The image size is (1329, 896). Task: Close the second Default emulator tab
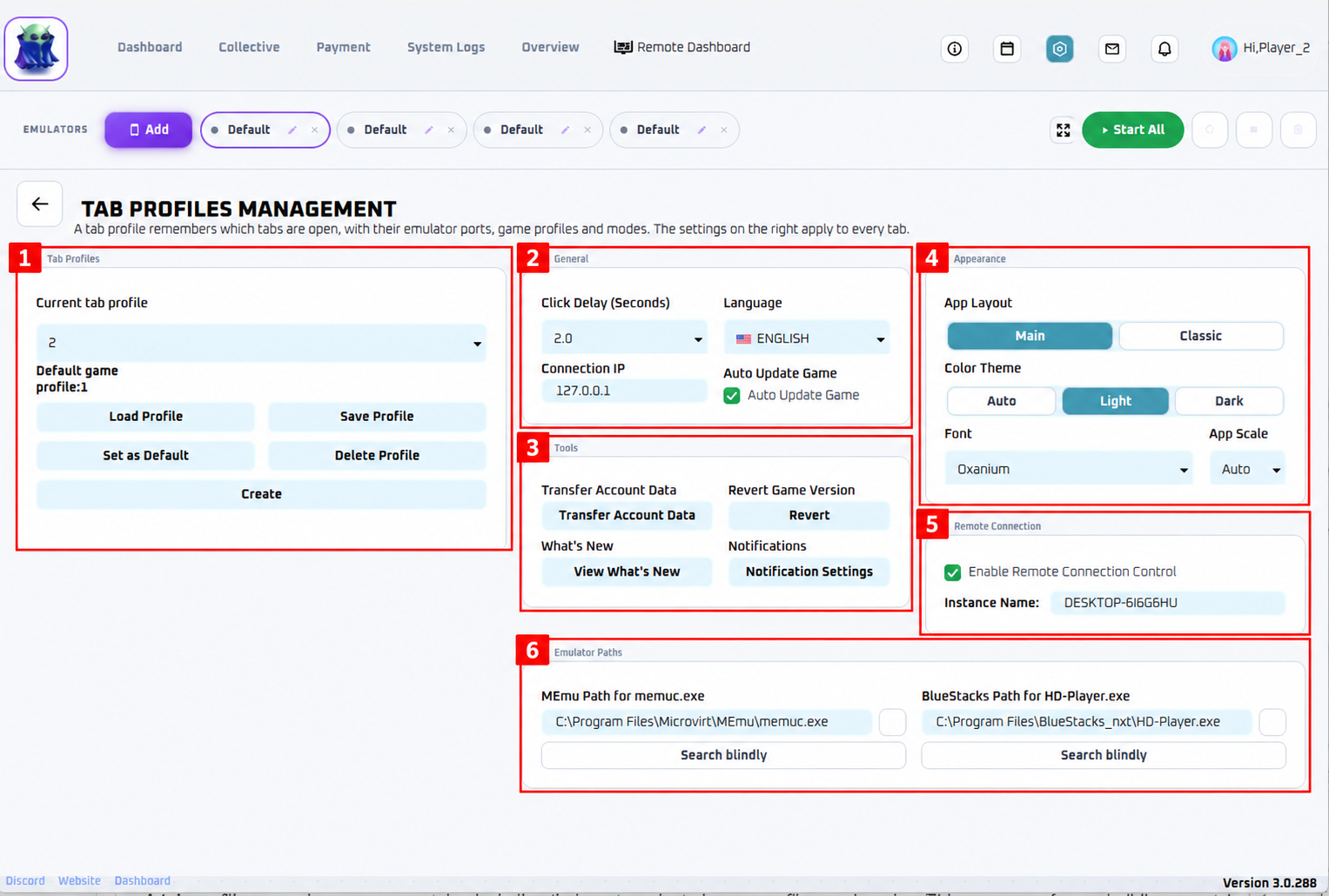451,130
